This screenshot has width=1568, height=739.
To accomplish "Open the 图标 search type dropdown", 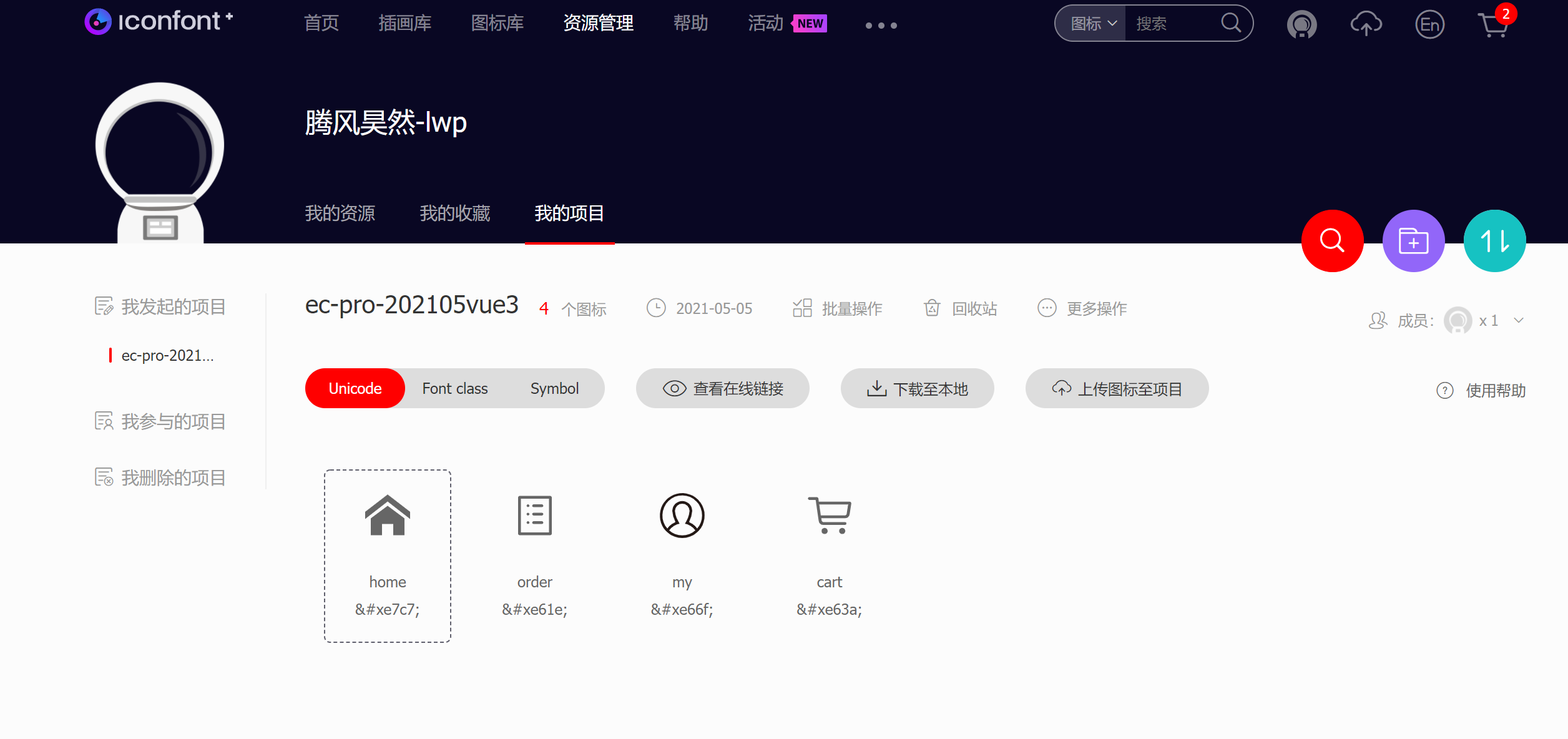I will click(x=1092, y=24).
